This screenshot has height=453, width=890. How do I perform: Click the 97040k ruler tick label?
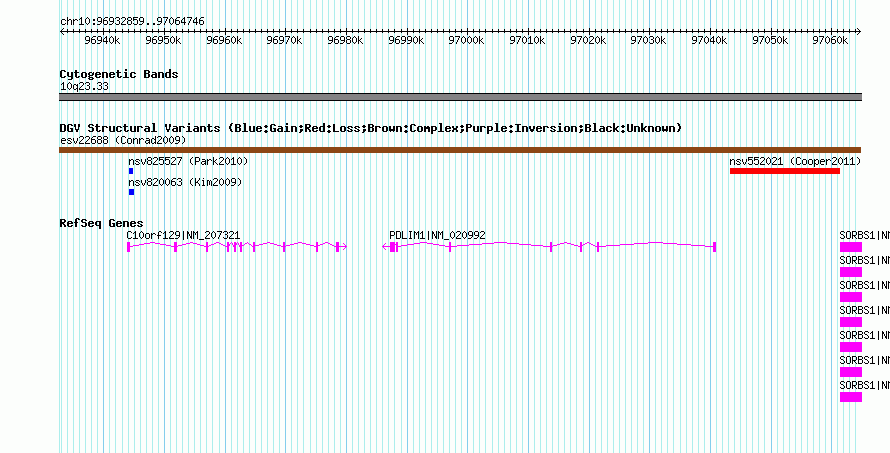tap(710, 41)
